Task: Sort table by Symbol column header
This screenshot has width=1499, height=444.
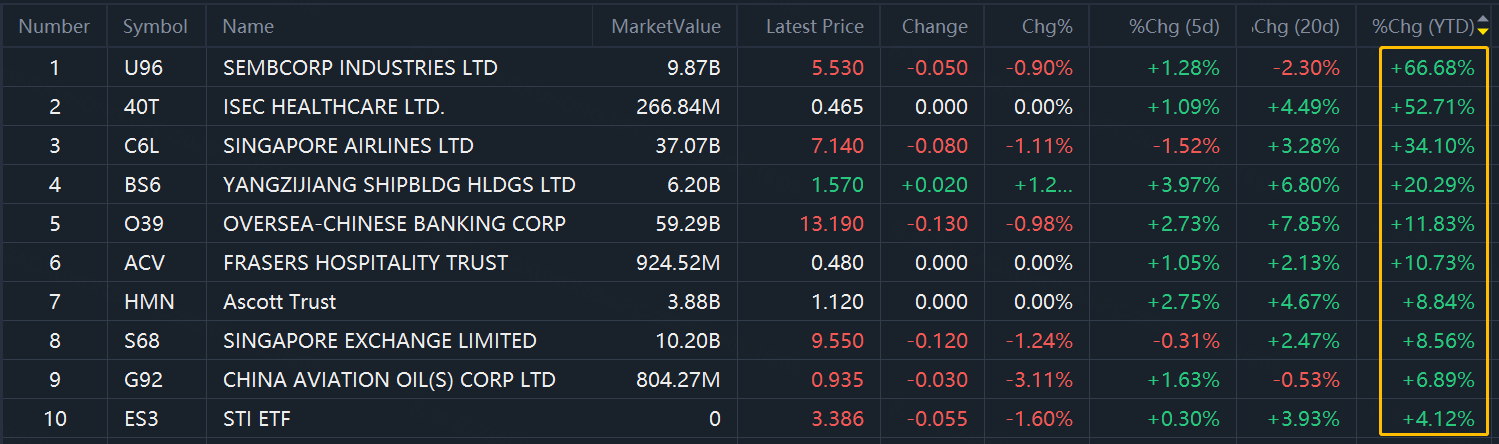Action: point(156,27)
